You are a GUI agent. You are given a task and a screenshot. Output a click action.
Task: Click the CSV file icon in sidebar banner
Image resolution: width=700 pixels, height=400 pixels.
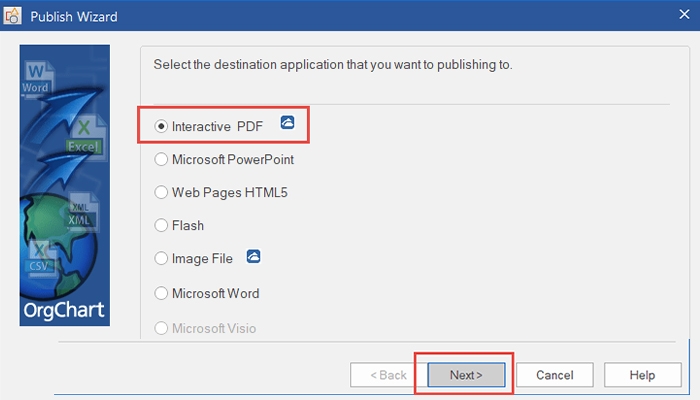pos(39,260)
